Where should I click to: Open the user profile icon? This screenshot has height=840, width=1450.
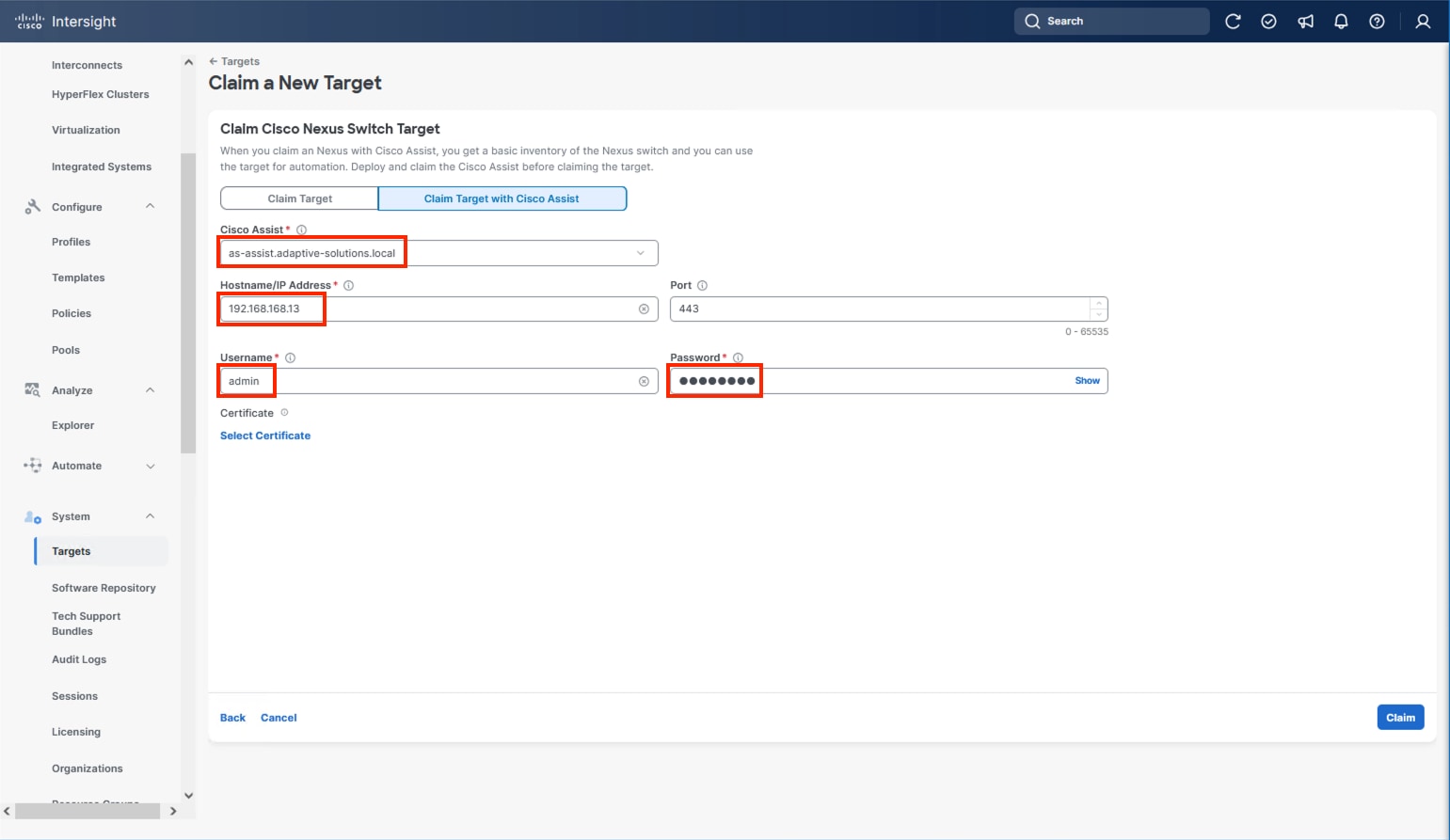click(1423, 21)
